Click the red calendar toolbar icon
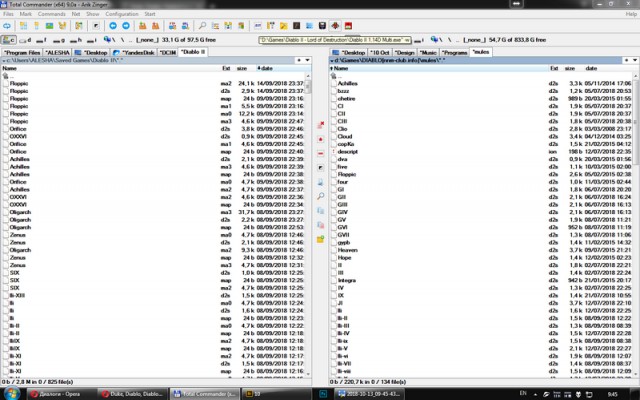 [x=348, y=26]
